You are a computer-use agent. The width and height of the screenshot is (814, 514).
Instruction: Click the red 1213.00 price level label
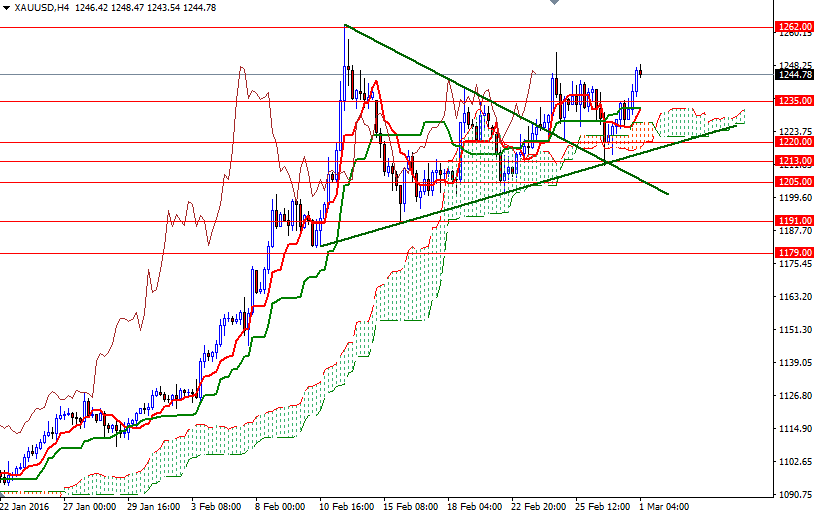(794, 161)
